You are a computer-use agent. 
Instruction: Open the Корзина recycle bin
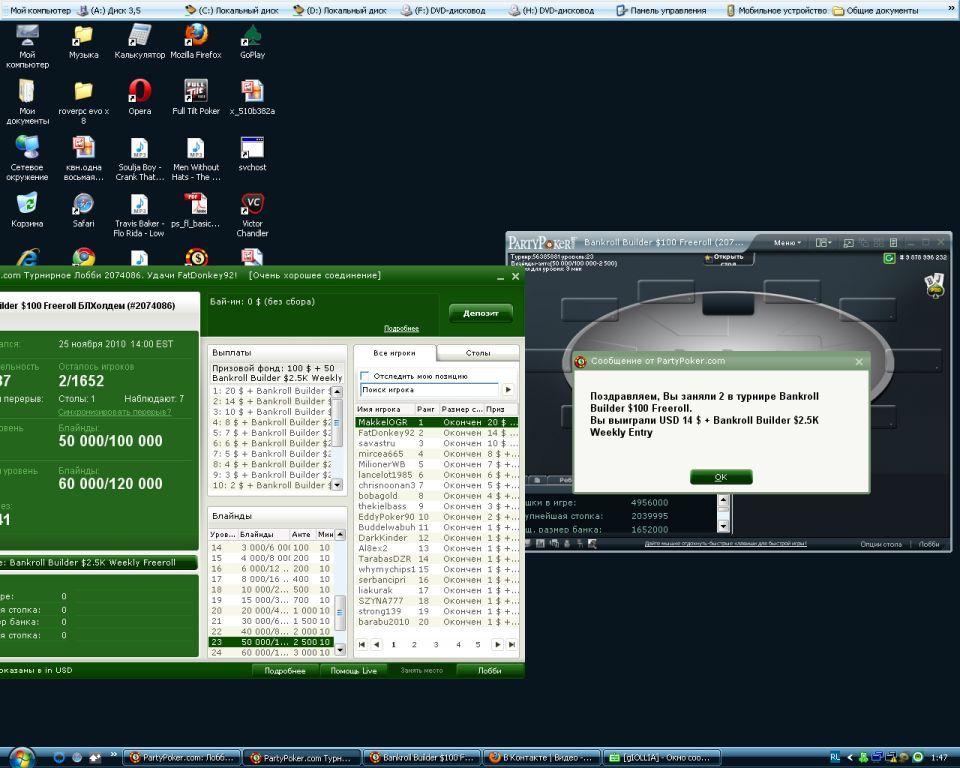click(27, 209)
